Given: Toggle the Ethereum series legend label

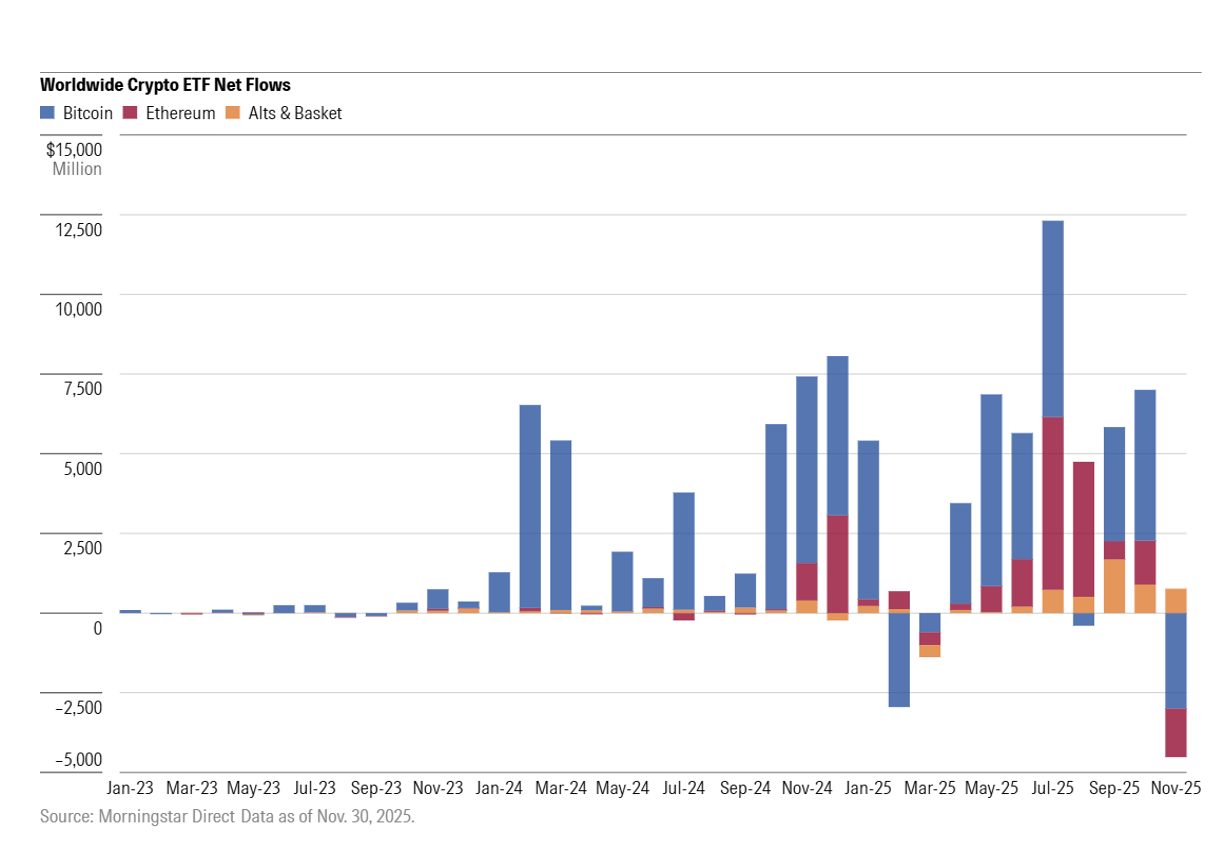Looking at the screenshot, I should (x=180, y=113).
